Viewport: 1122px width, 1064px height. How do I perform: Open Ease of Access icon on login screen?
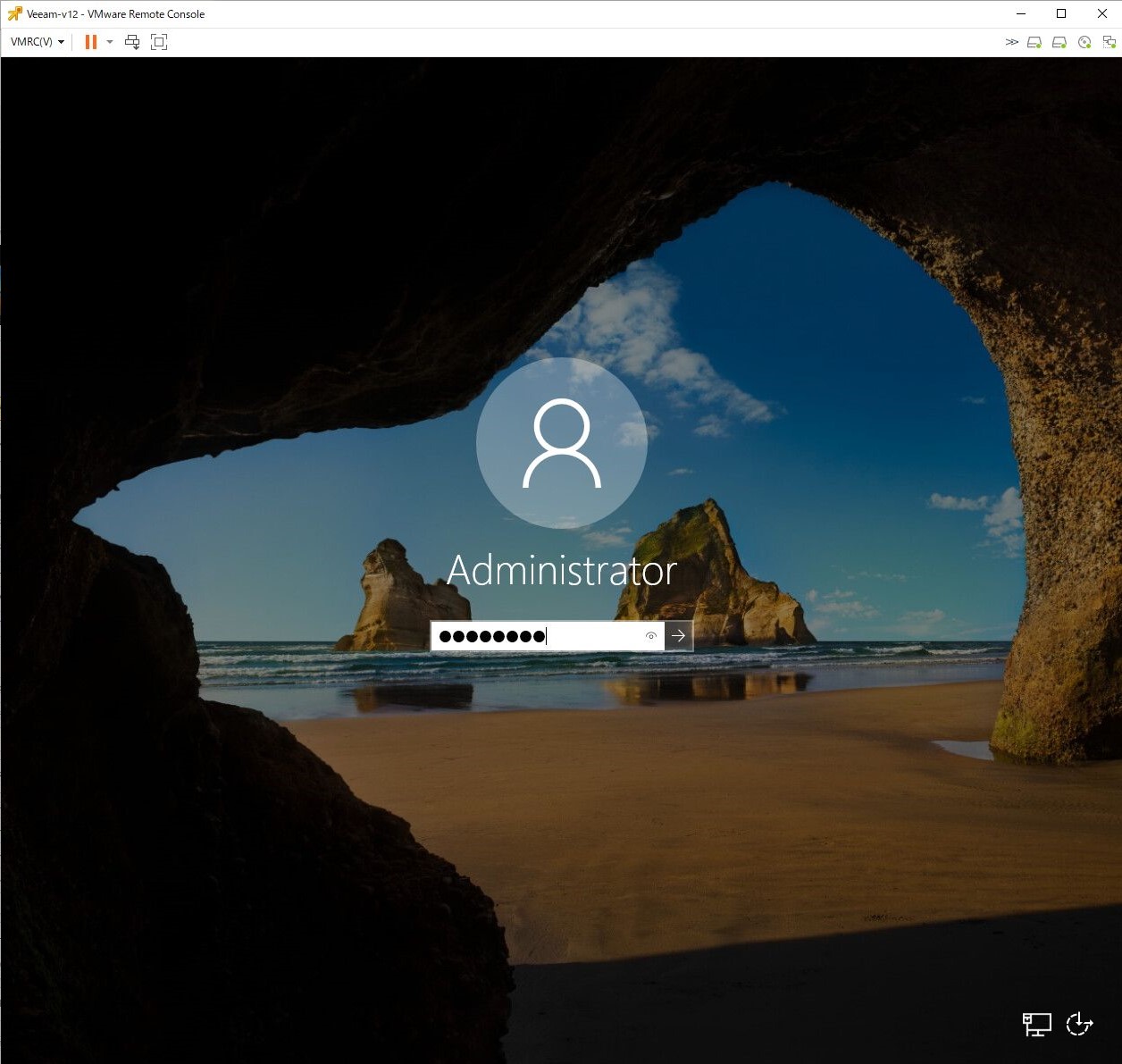[1080, 1023]
